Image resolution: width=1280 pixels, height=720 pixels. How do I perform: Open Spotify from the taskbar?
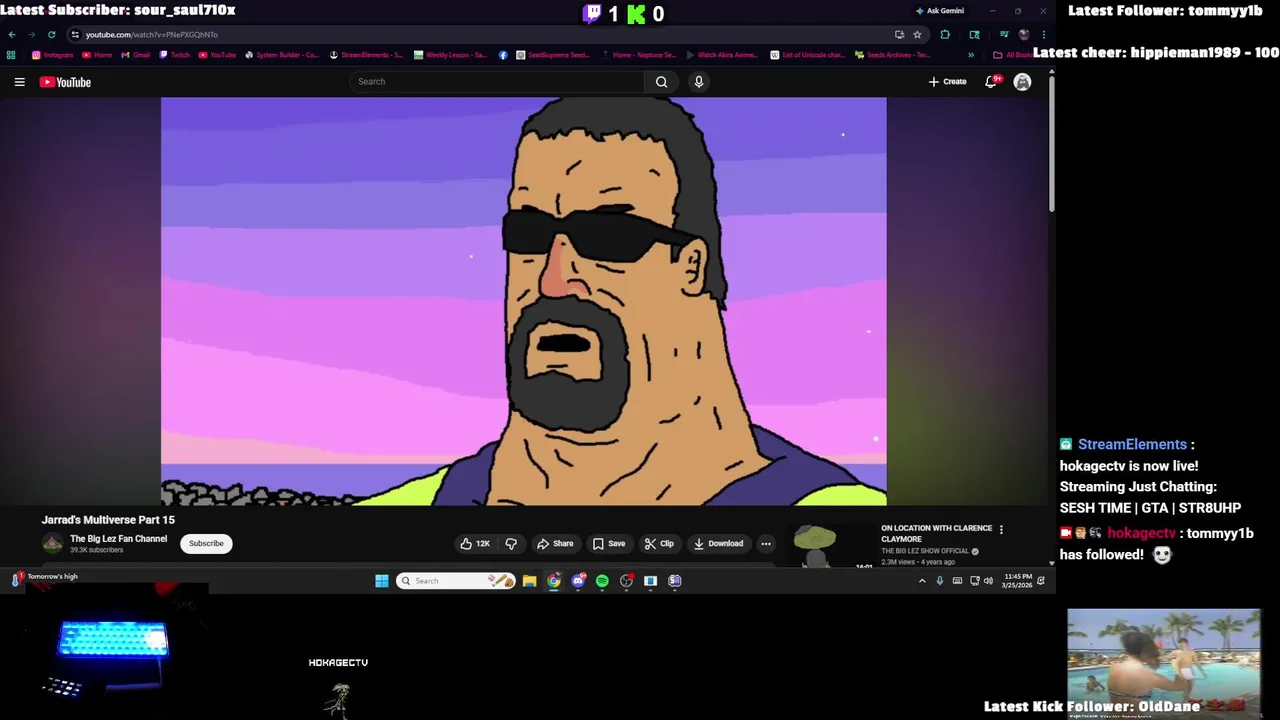pyautogui.click(x=602, y=581)
